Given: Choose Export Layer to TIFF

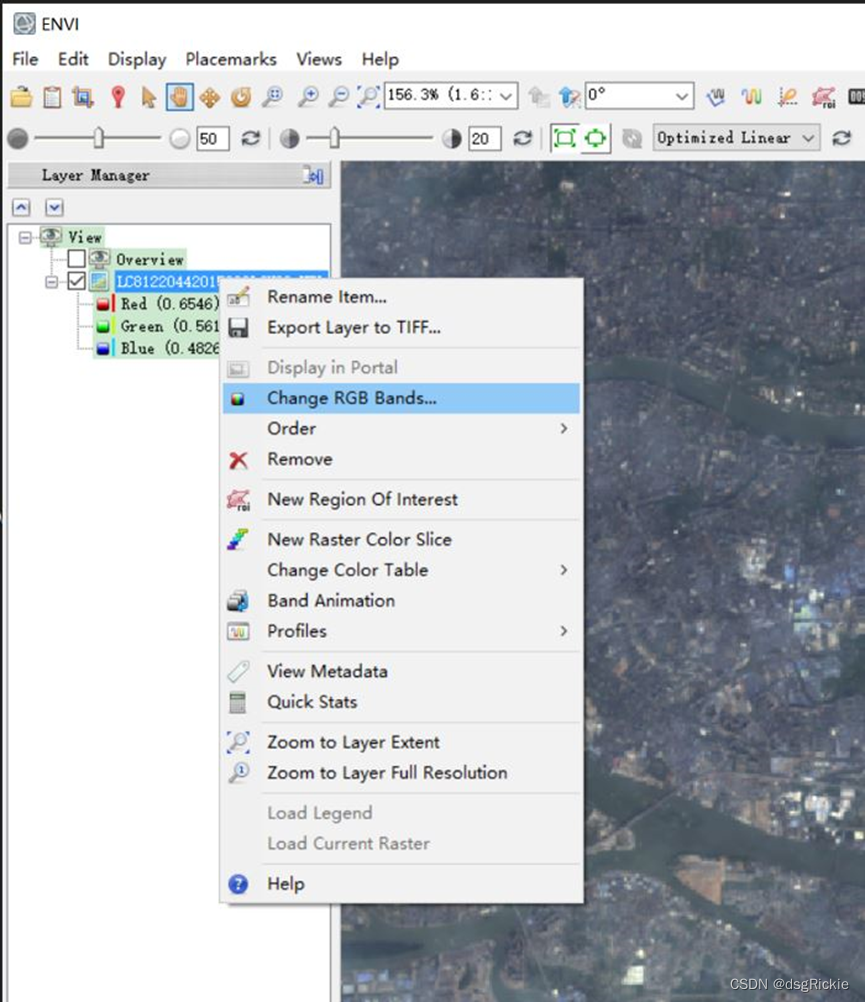Looking at the screenshot, I should click(402, 328).
